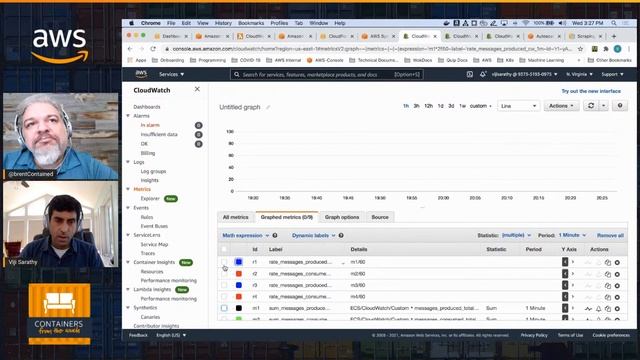Apply anomaly detection to m1 row
This screenshot has height=360, width=640.
pyautogui.click(x=588, y=309)
